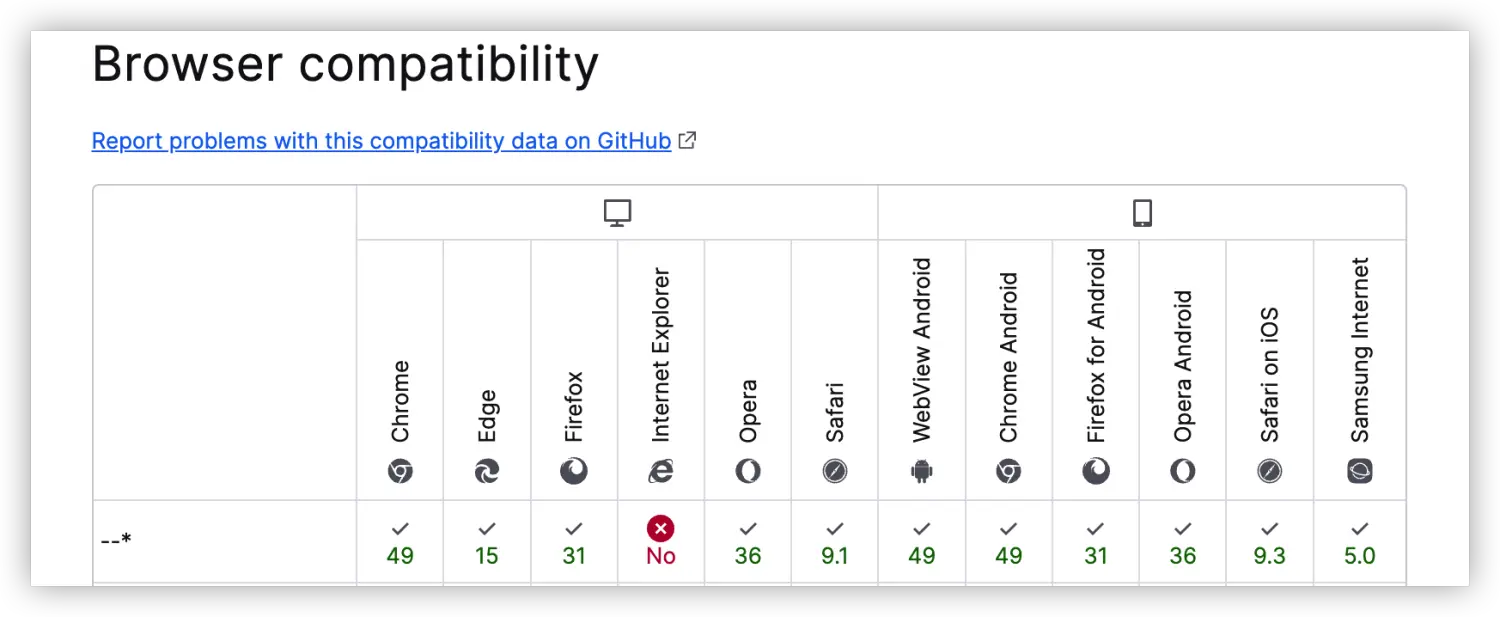Image resolution: width=1500 pixels, height=617 pixels.
Task: Expand Chrome version 49 support details
Action: pyautogui.click(x=400, y=543)
